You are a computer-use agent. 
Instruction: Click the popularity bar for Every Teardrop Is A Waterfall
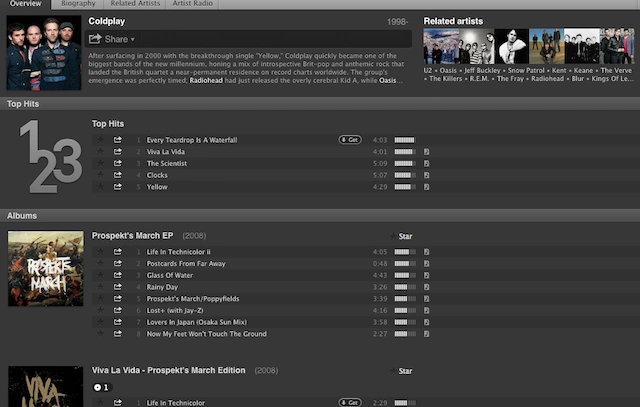pyautogui.click(x=404, y=140)
